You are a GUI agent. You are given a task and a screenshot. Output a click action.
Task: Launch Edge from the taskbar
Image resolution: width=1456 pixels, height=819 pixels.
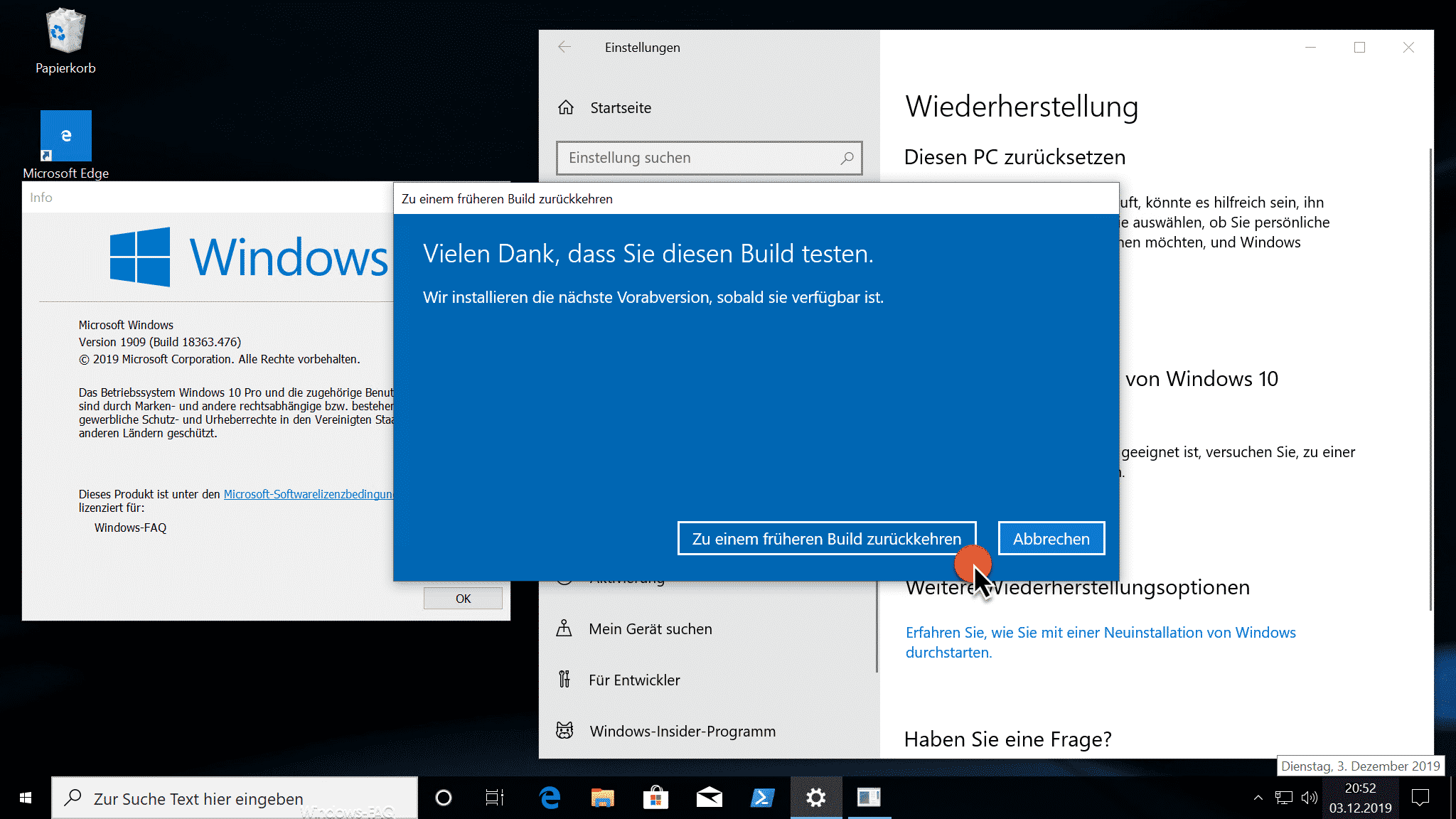pos(550,798)
